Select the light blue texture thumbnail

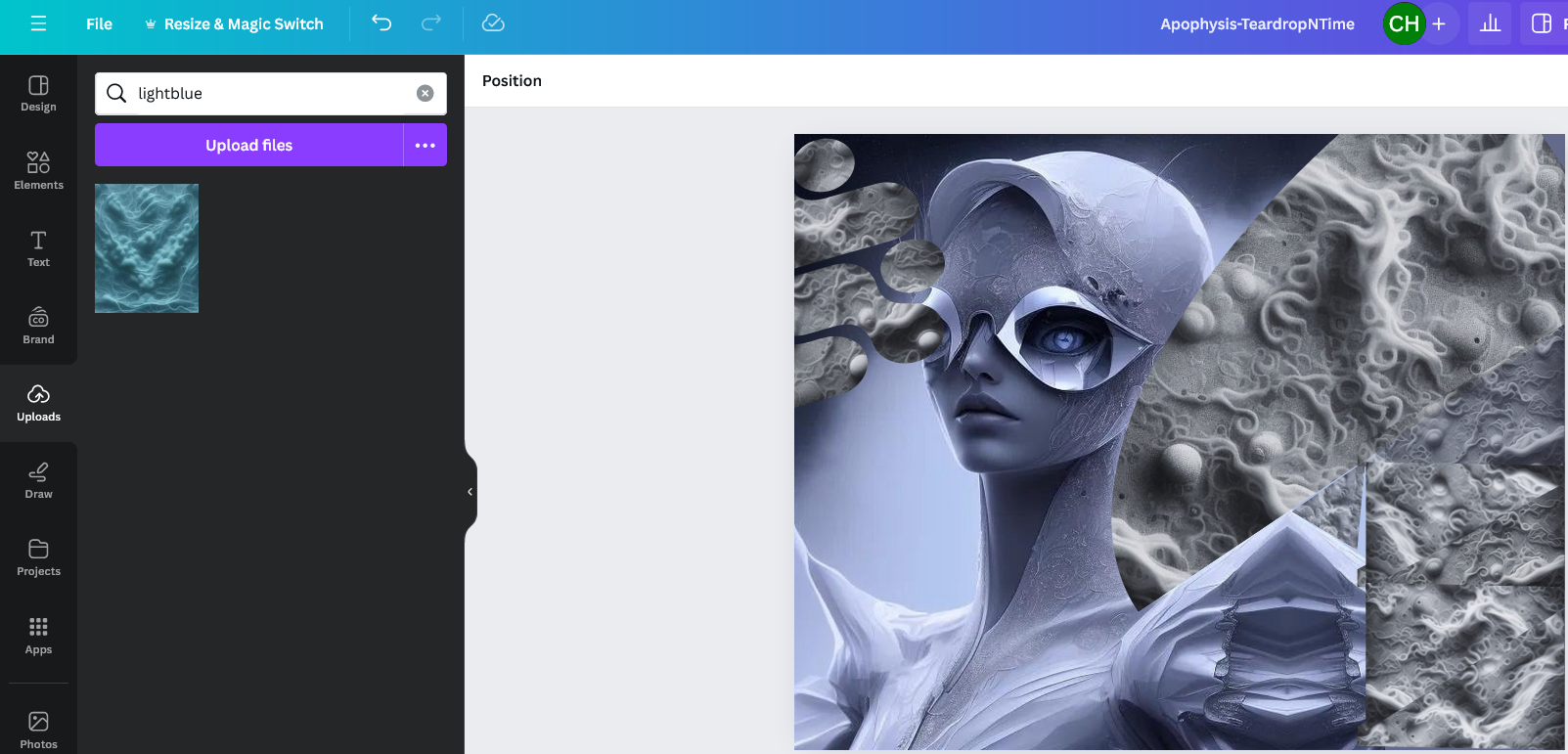click(147, 248)
